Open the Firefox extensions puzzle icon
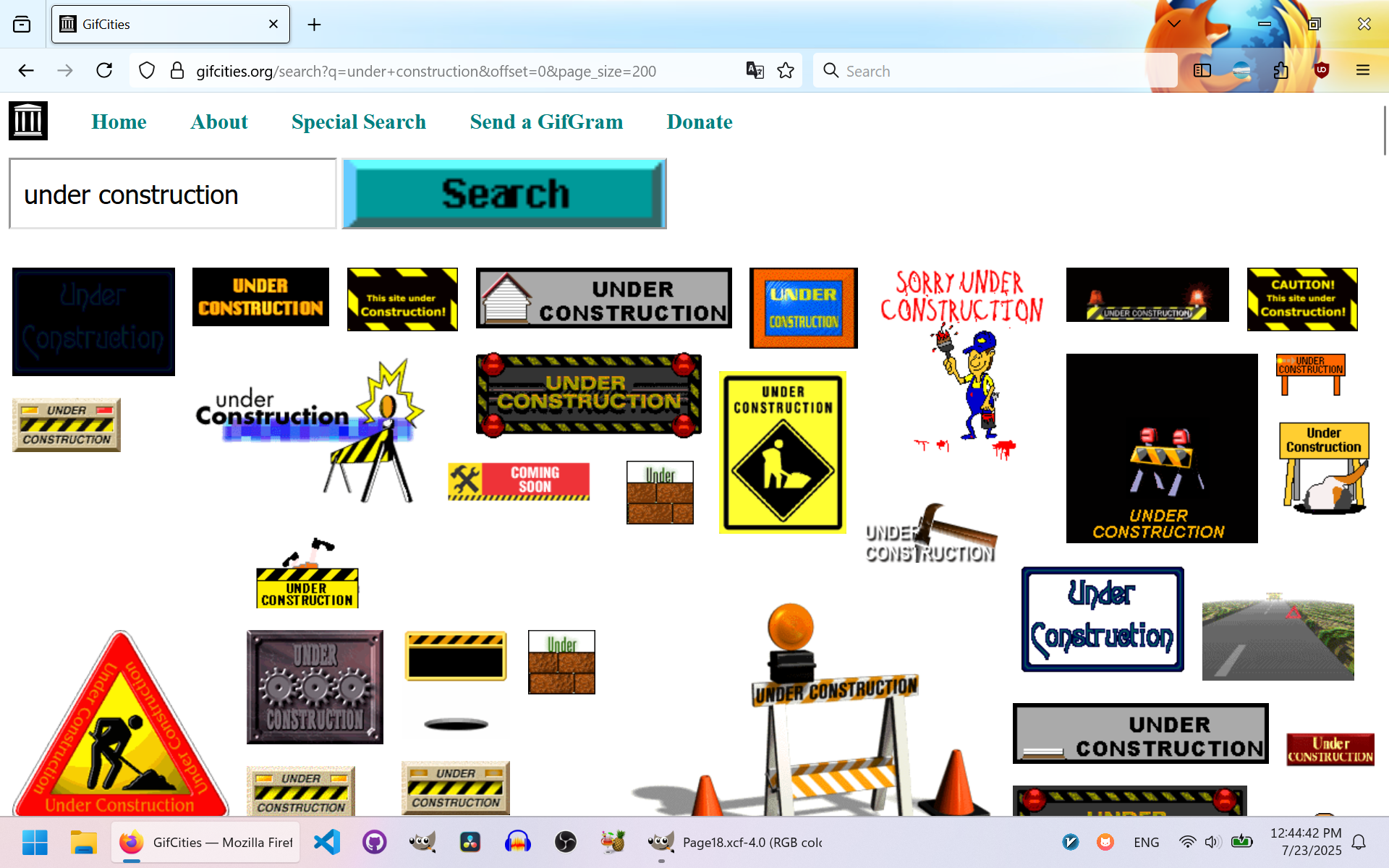1389x868 pixels. pos(1281,70)
